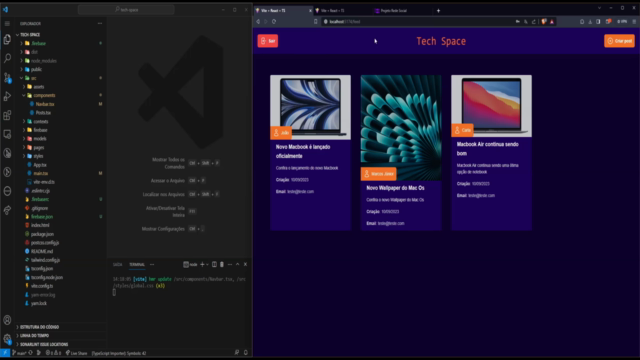
Task: Click the Tech Space page title
Action: point(441,41)
